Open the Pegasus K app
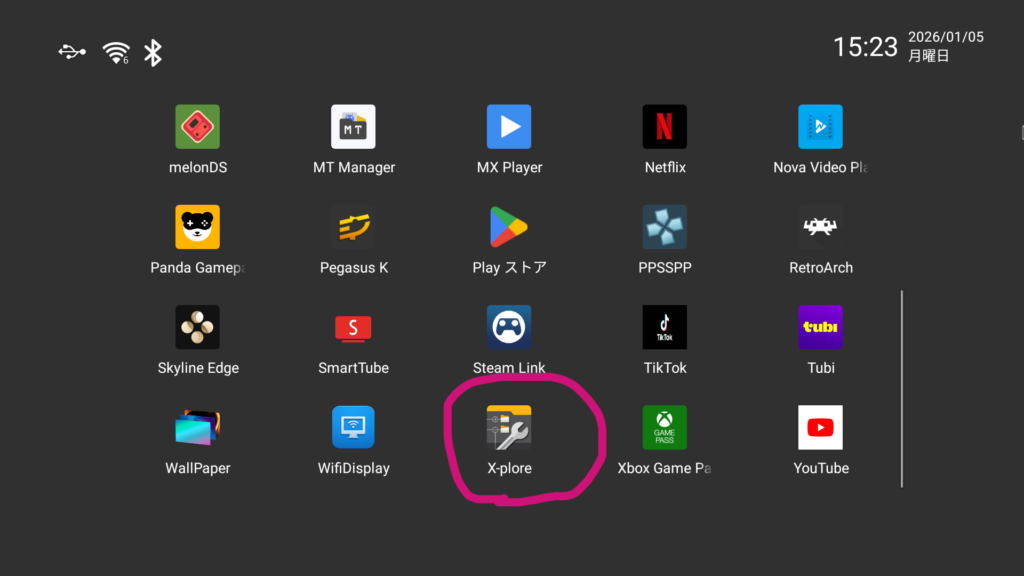 353,227
